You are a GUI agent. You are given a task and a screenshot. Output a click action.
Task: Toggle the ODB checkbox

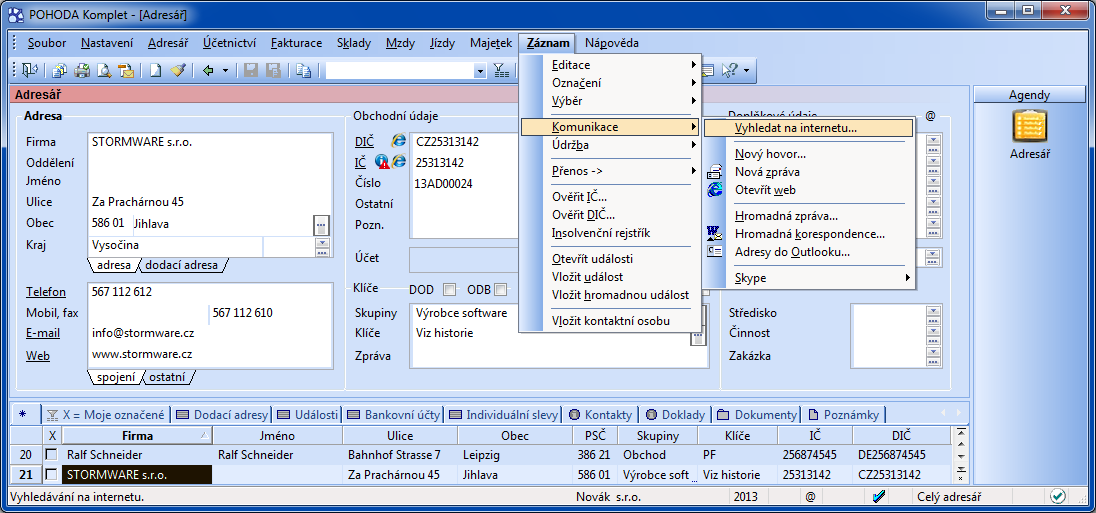click(x=500, y=289)
